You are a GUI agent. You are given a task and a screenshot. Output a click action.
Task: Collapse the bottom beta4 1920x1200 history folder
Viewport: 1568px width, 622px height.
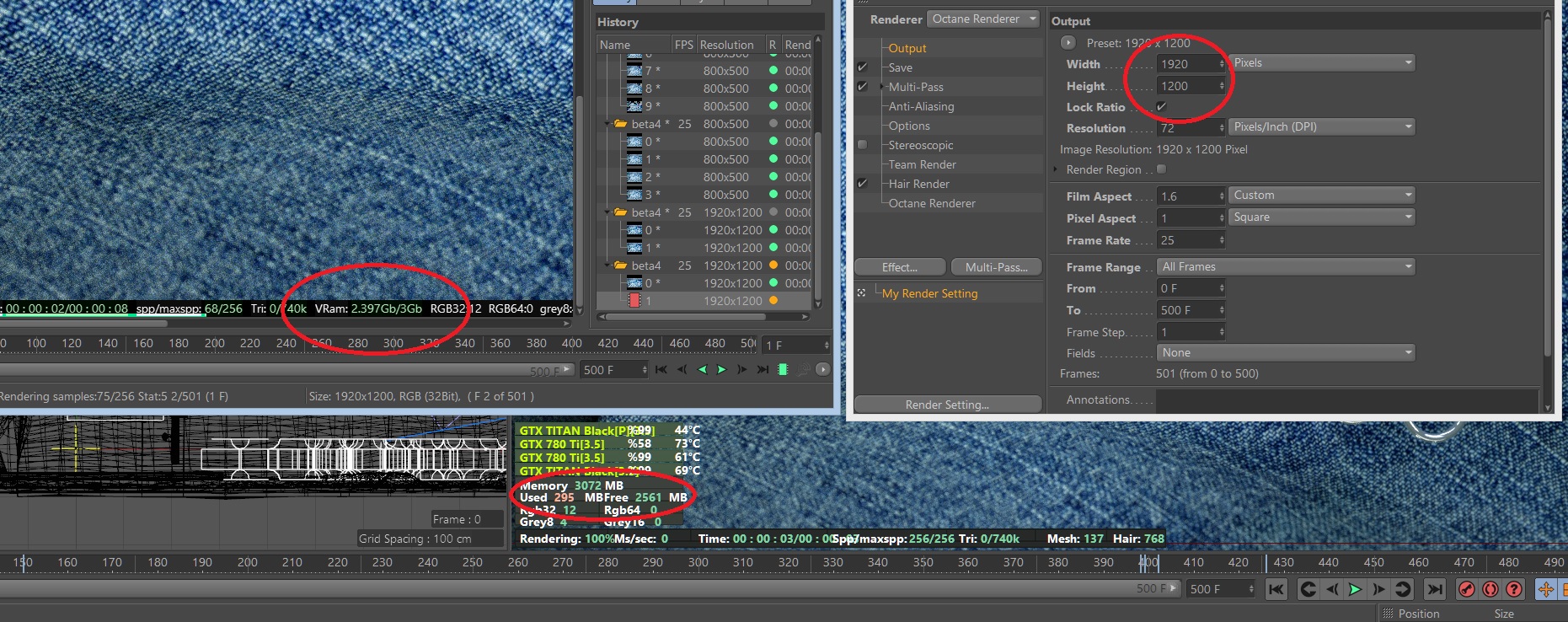pyautogui.click(x=607, y=265)
